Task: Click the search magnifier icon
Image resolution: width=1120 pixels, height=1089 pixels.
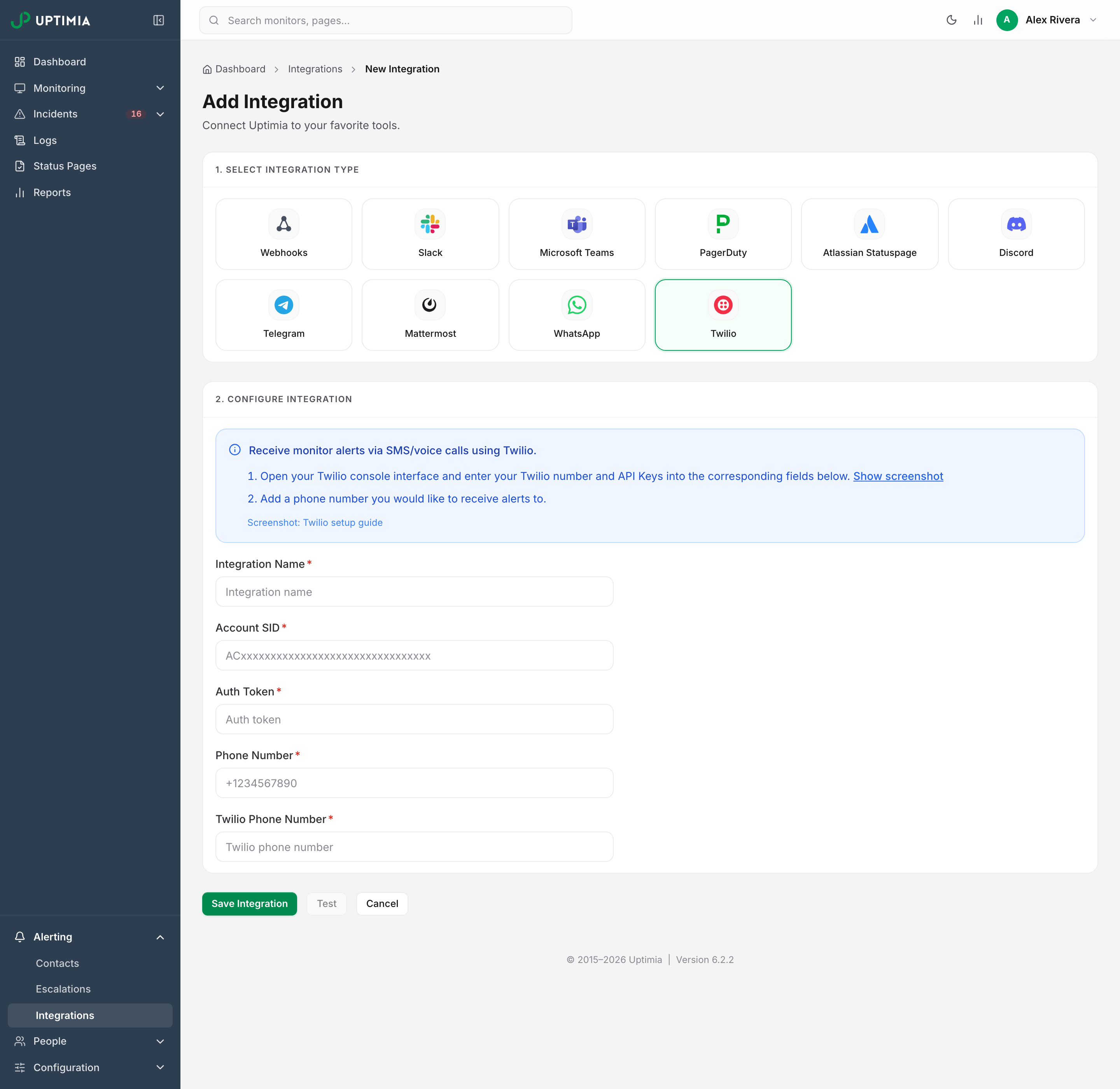Action: pos(214,21)
